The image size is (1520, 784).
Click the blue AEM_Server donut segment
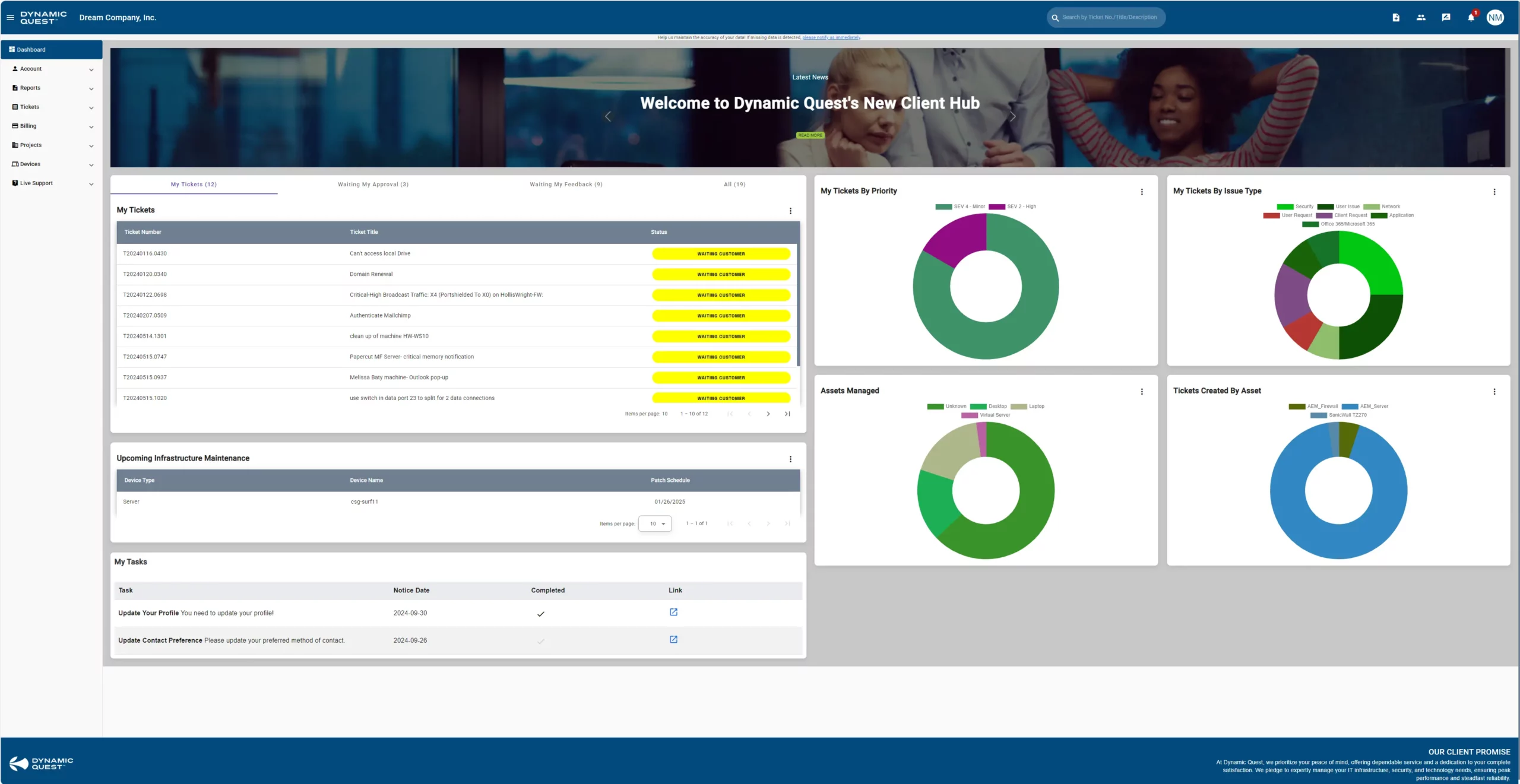point(1339,543)
